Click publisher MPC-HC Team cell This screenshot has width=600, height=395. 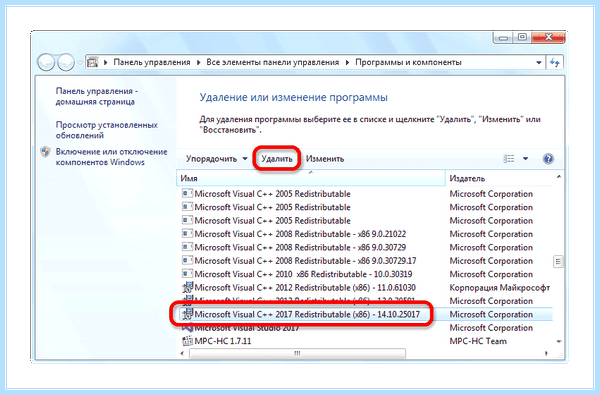click(x=478, y=341)
